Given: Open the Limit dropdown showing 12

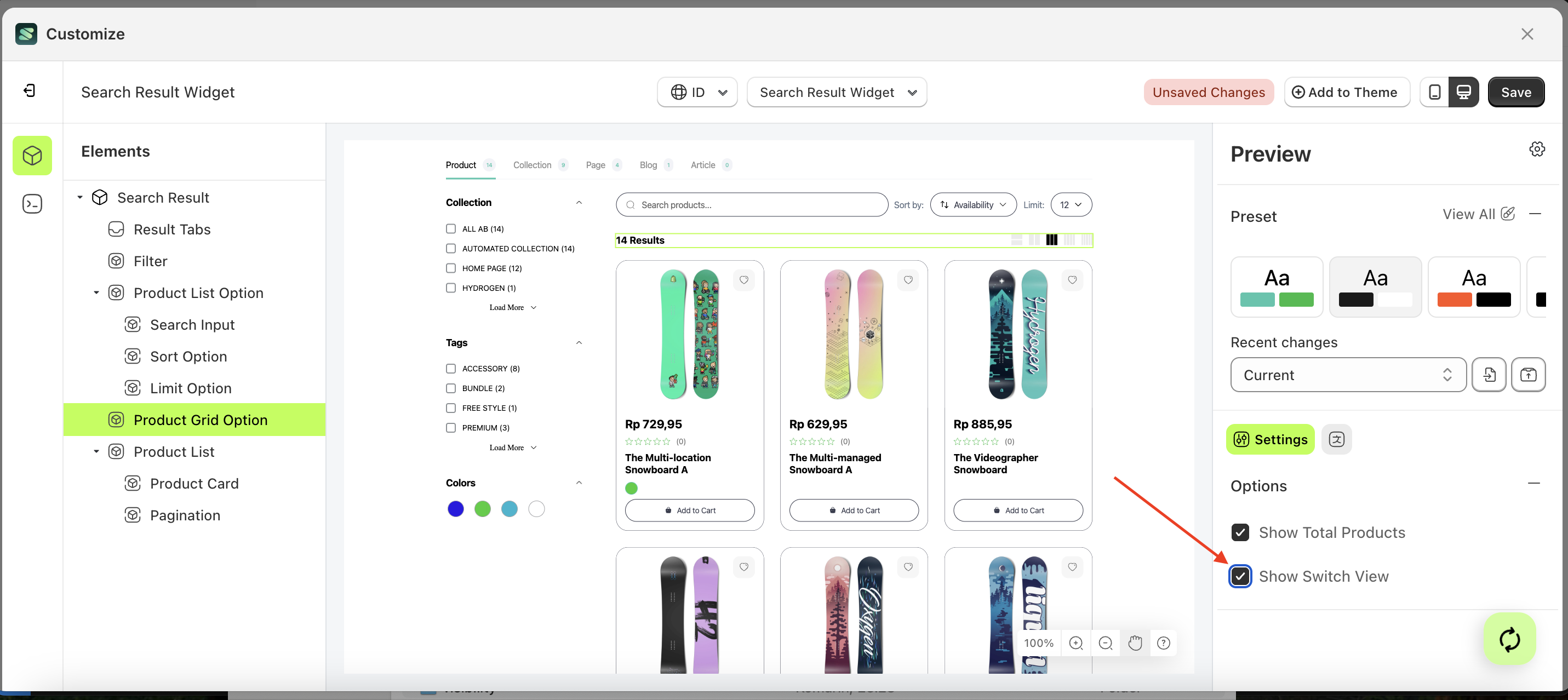Looking at the screenshot, I should point(1071,204).
